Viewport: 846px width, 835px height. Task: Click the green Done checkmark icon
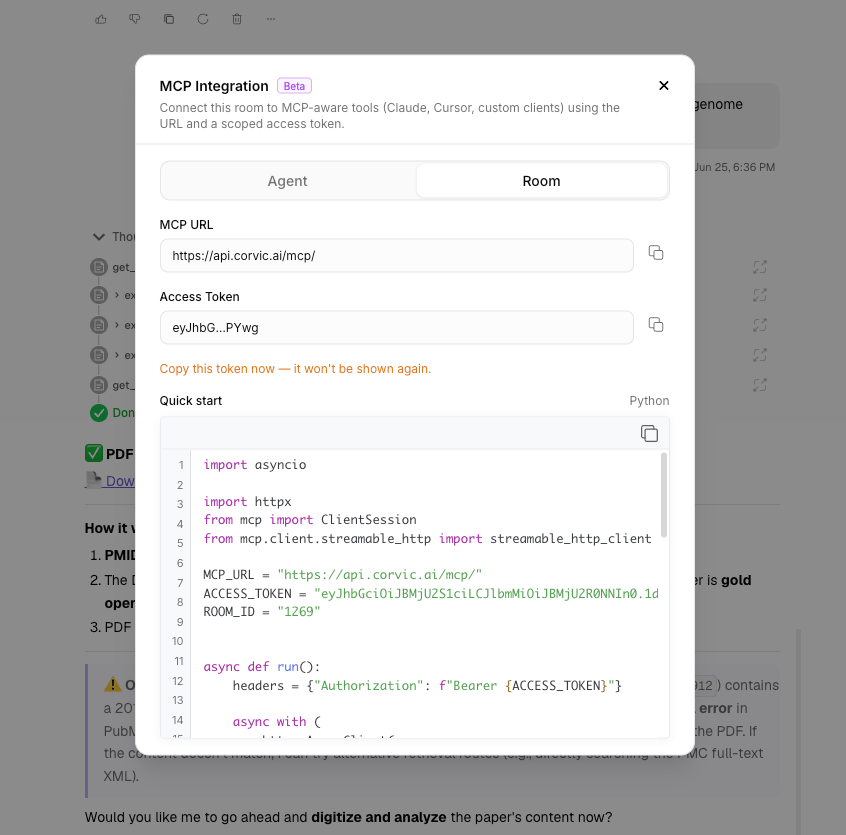coord(99,413)
